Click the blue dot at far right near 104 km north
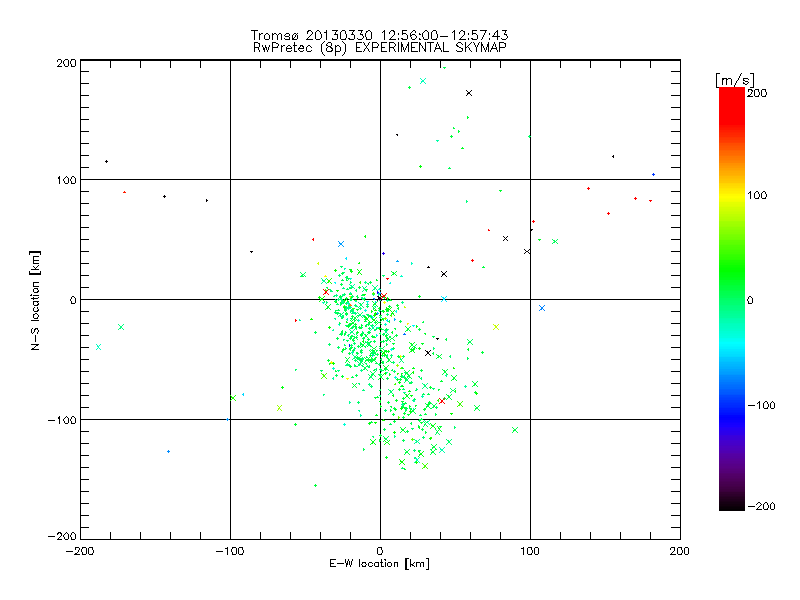Viewport: 800px width, 600px height. click(653, 174)
